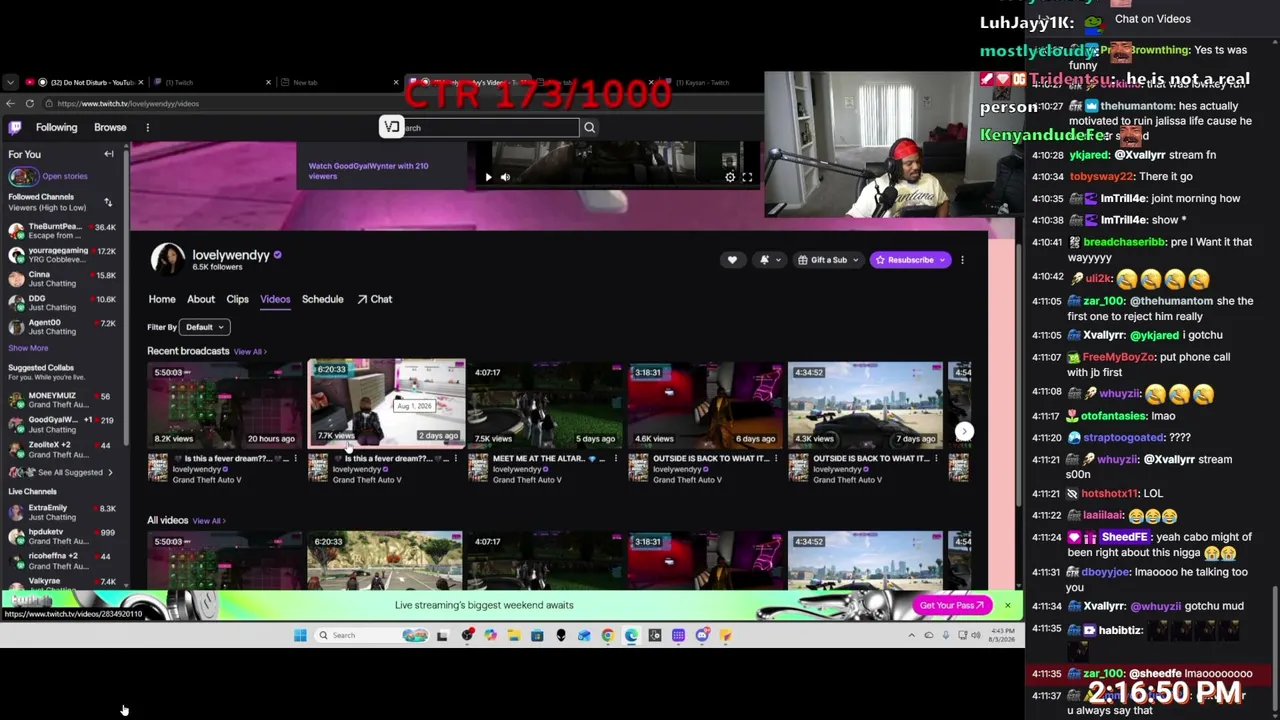Image resolution: width=1280 pixels, height=720 pixels.
Task: Click the browser address bar URL
Action: (x=128, y=104)
